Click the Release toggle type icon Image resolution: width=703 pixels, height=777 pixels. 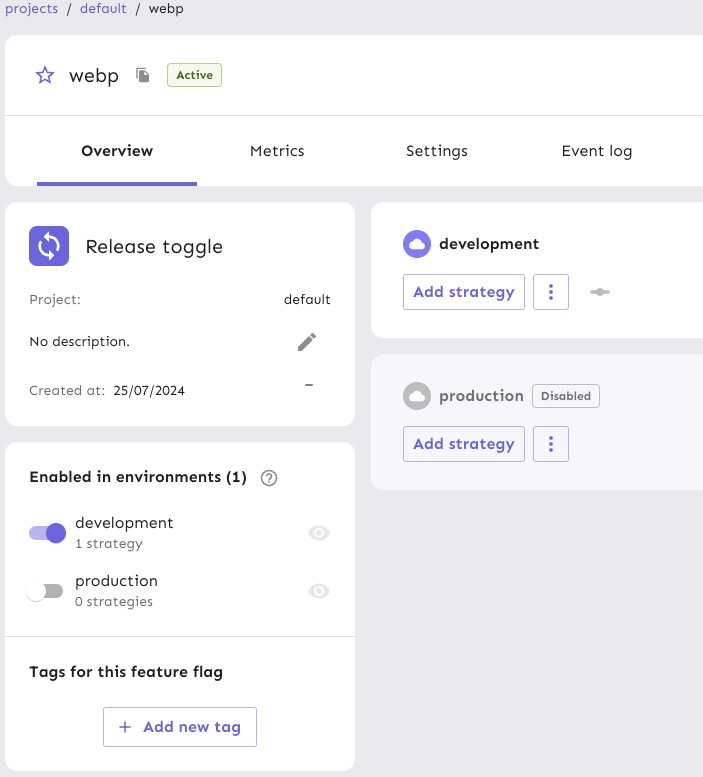click(49, 246)
